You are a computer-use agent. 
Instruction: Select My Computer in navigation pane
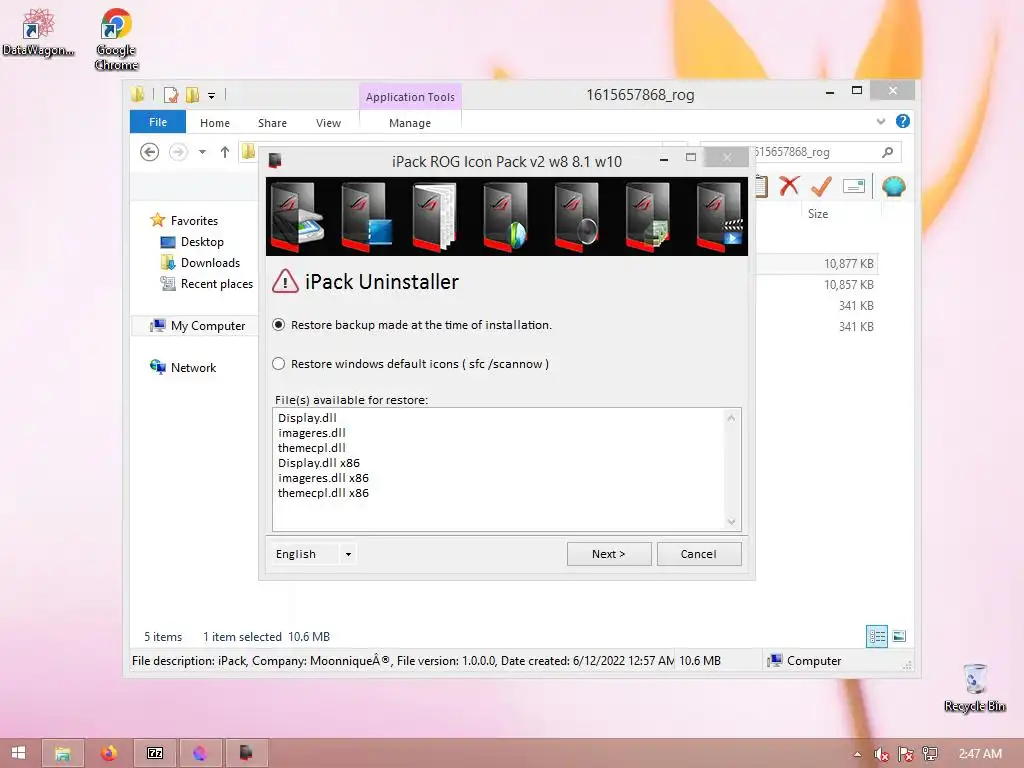pyautogui.click(x=208, y=325)
